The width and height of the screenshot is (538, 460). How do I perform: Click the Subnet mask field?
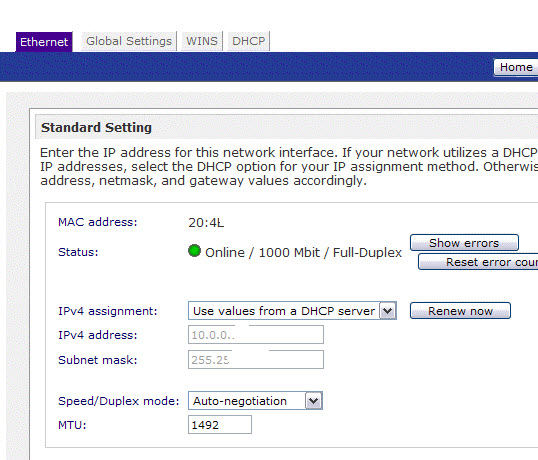(x=256, y=359)
